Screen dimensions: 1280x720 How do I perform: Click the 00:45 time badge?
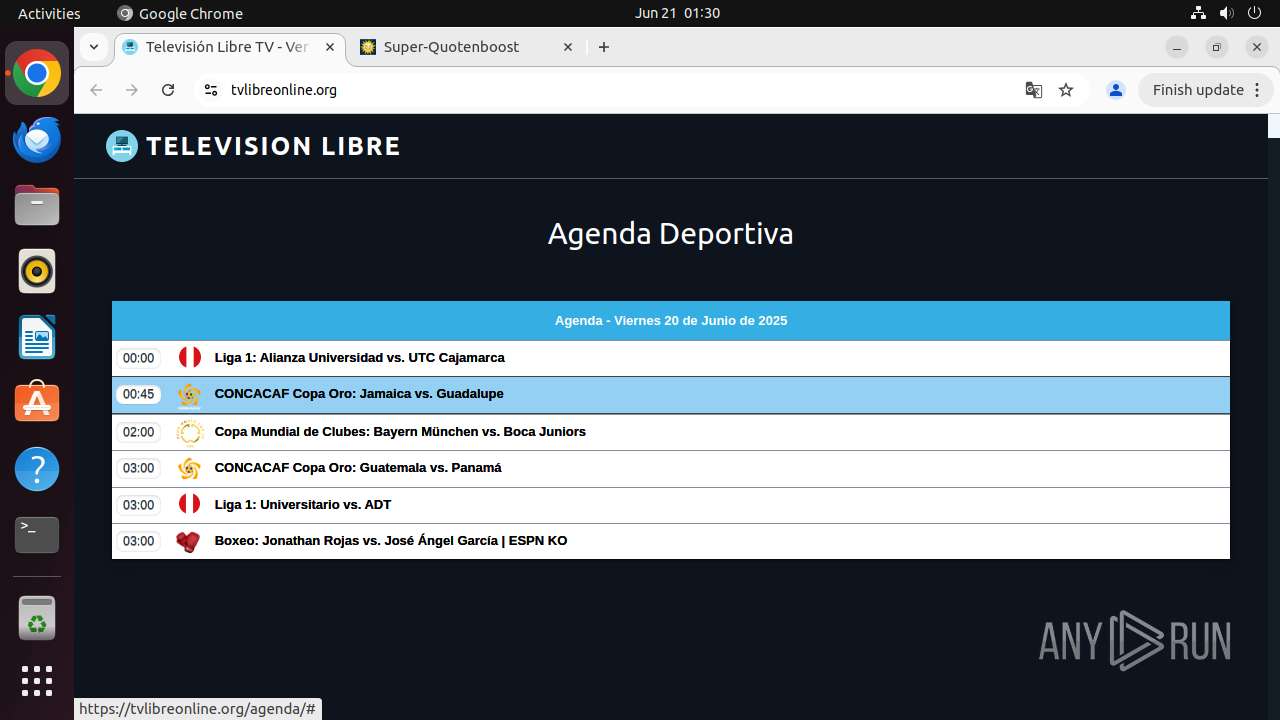139,394
